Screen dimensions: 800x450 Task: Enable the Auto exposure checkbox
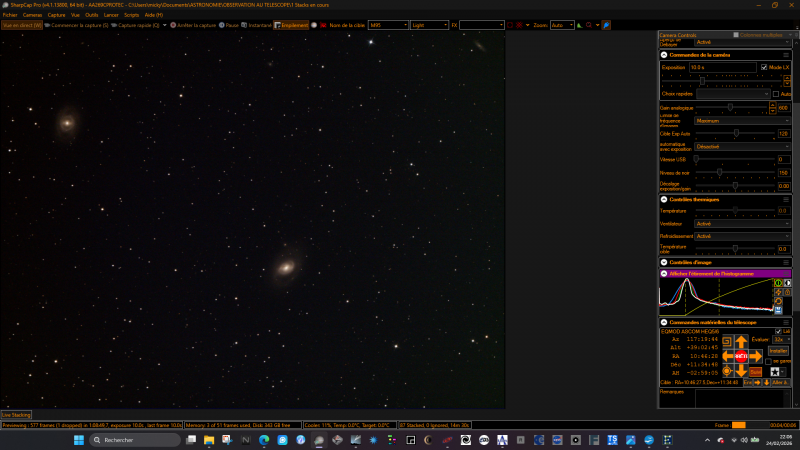776,94
